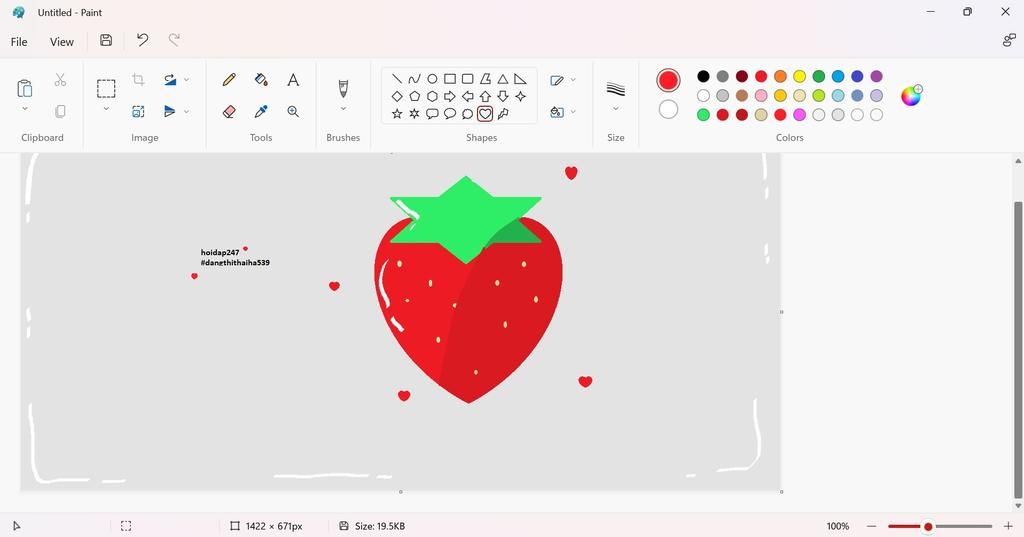This screenshot has width=1024, height=537.
Task: Choose the Cloud callout shape
Action: 468,114
